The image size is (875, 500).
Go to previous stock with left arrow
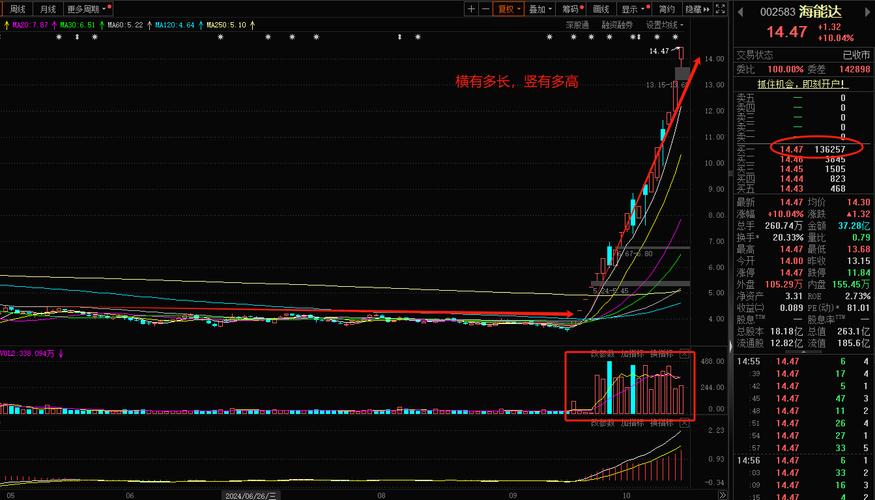740,13
